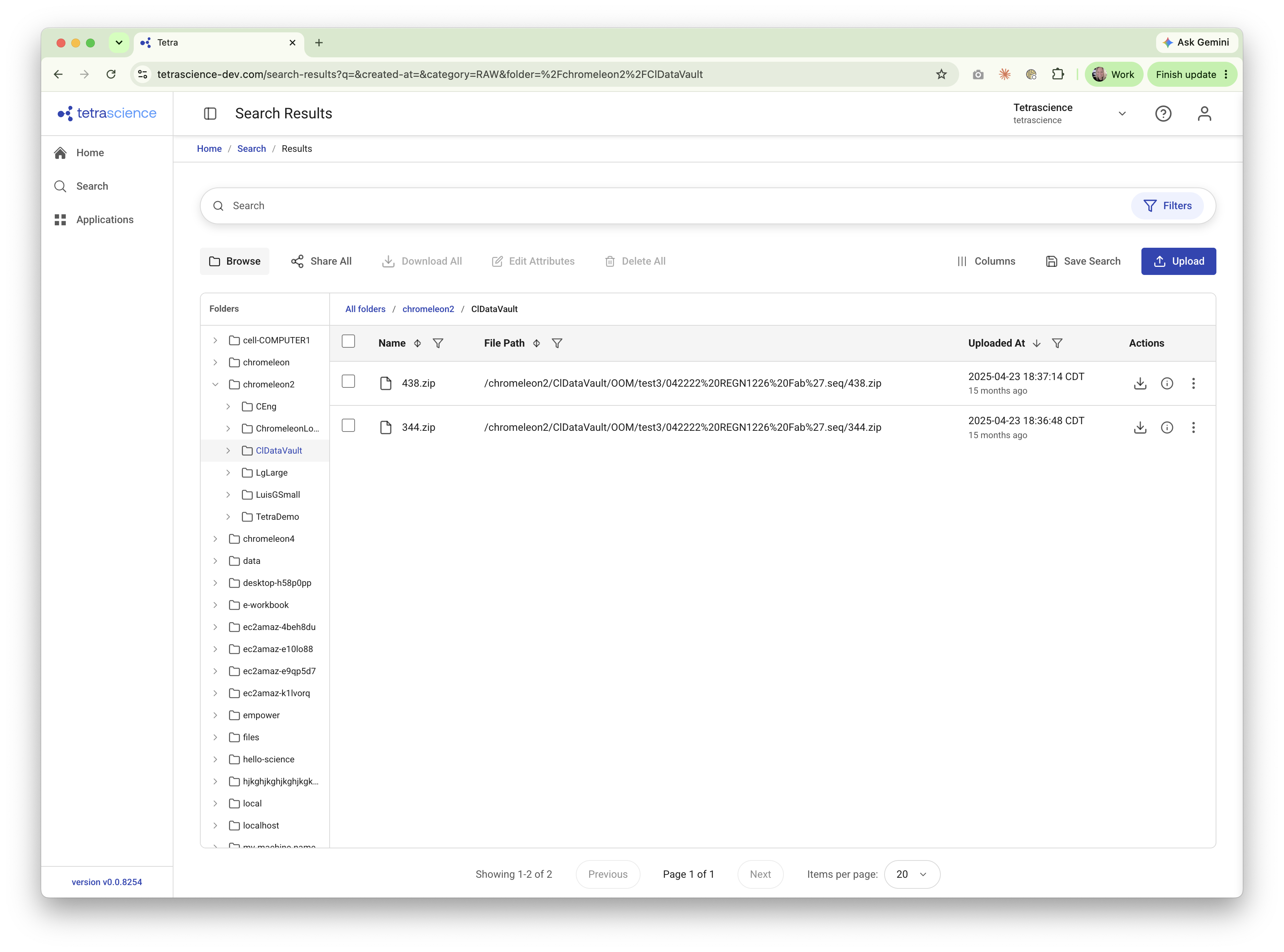Image resolution: width=1284 pixels, height=952 pixels.
Task: Toggle the sidebar collapse icon
Action: click(x=210, y=114)
